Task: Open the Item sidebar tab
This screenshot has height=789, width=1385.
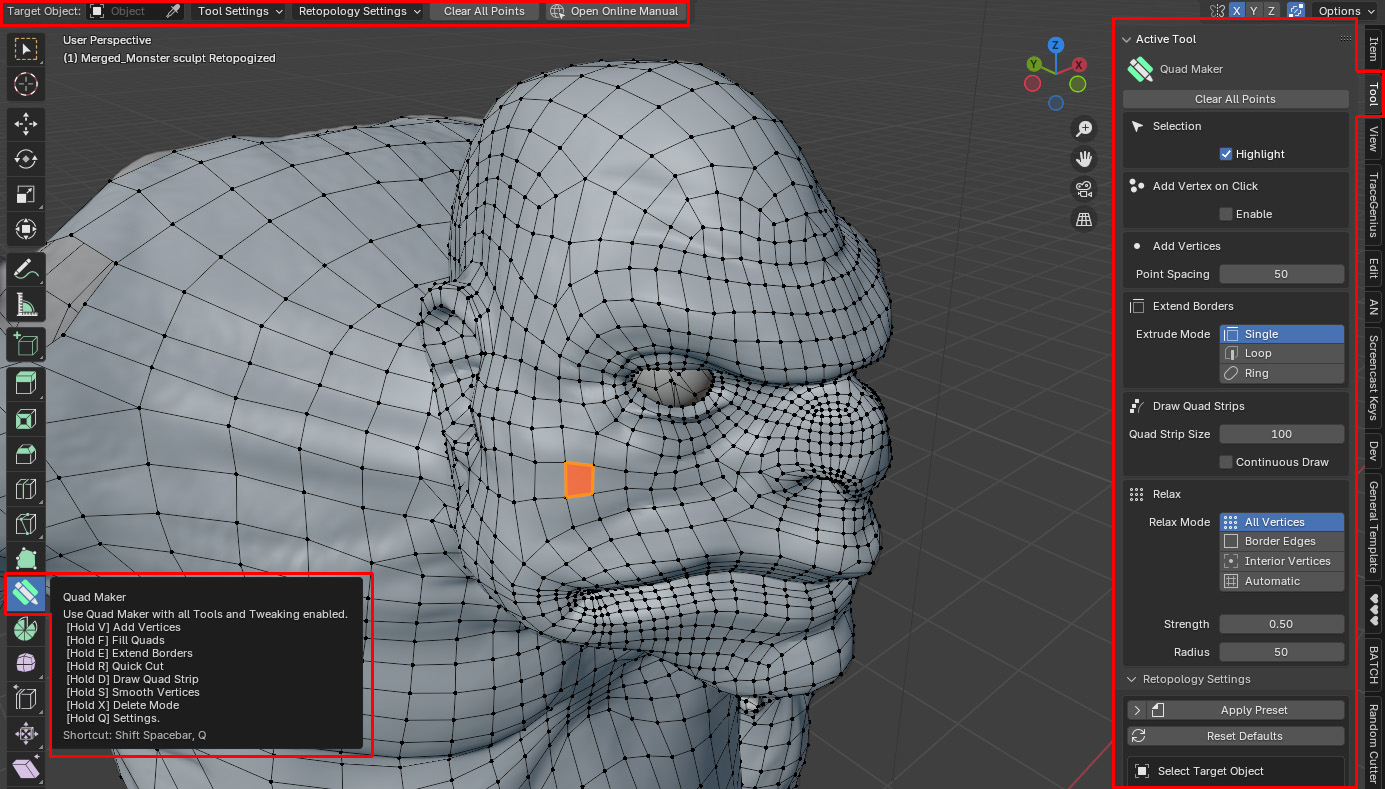Action: [1373, 48]
